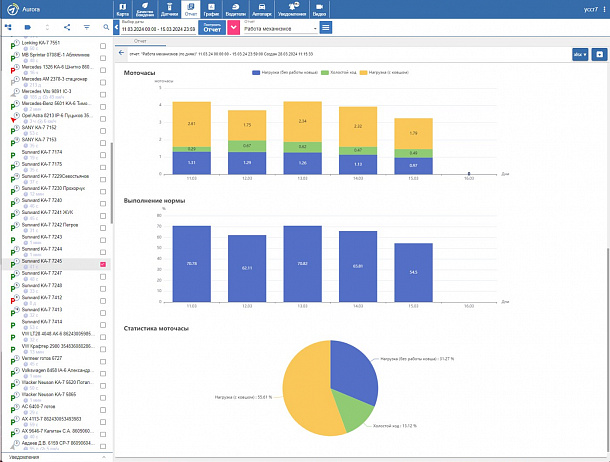Screen dimensions: 610x462
Task: Check the SANY КА-7 7153 checkbox
Action: [x=103, y=143]
